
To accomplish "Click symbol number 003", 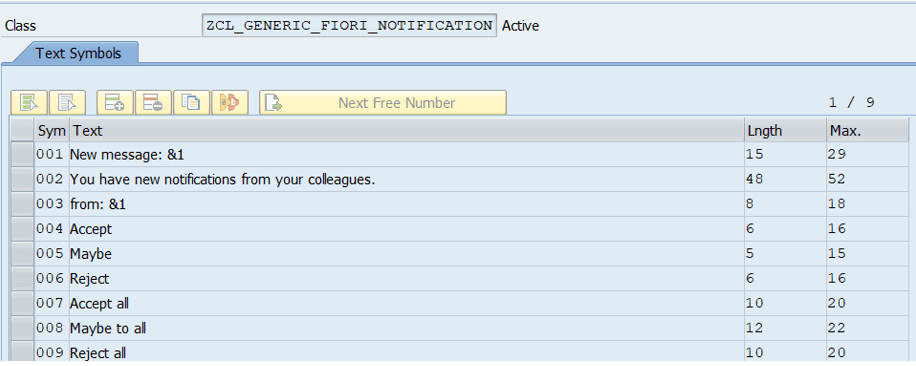I will pos(50,205).
